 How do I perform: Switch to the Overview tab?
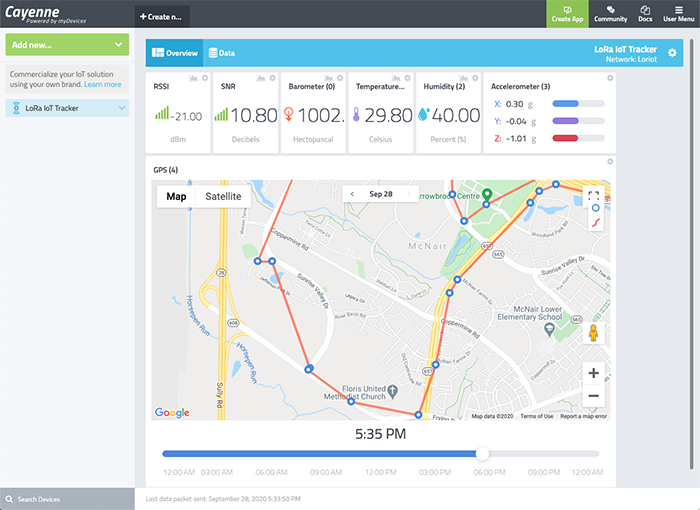175,53
